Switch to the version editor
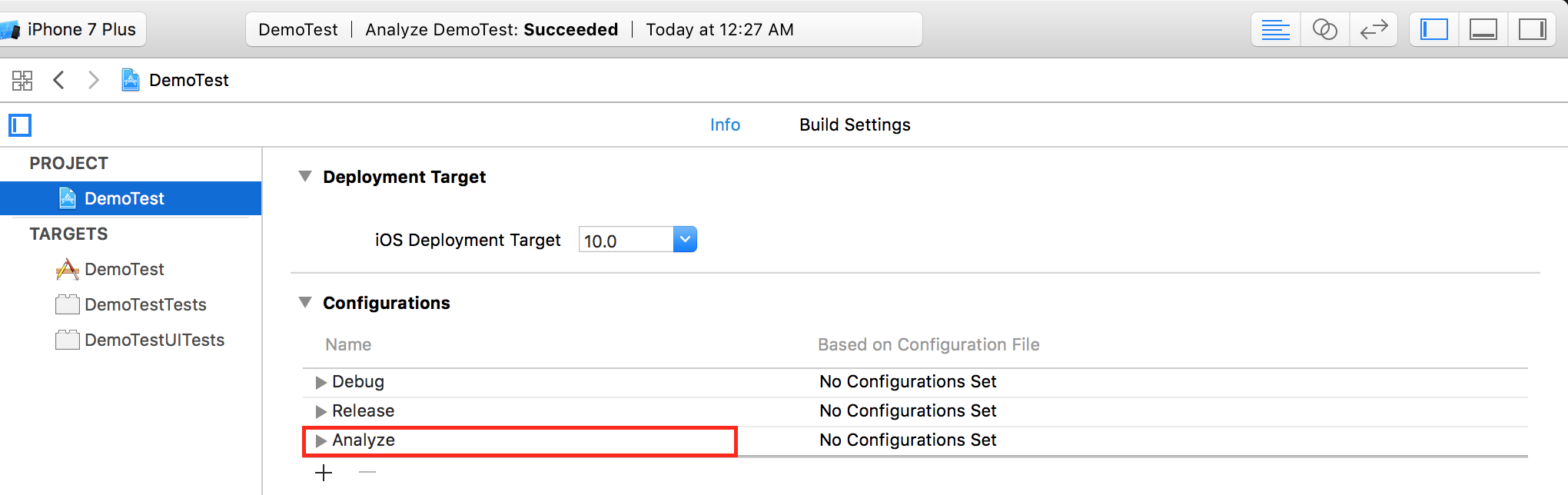 [1374, 30]
